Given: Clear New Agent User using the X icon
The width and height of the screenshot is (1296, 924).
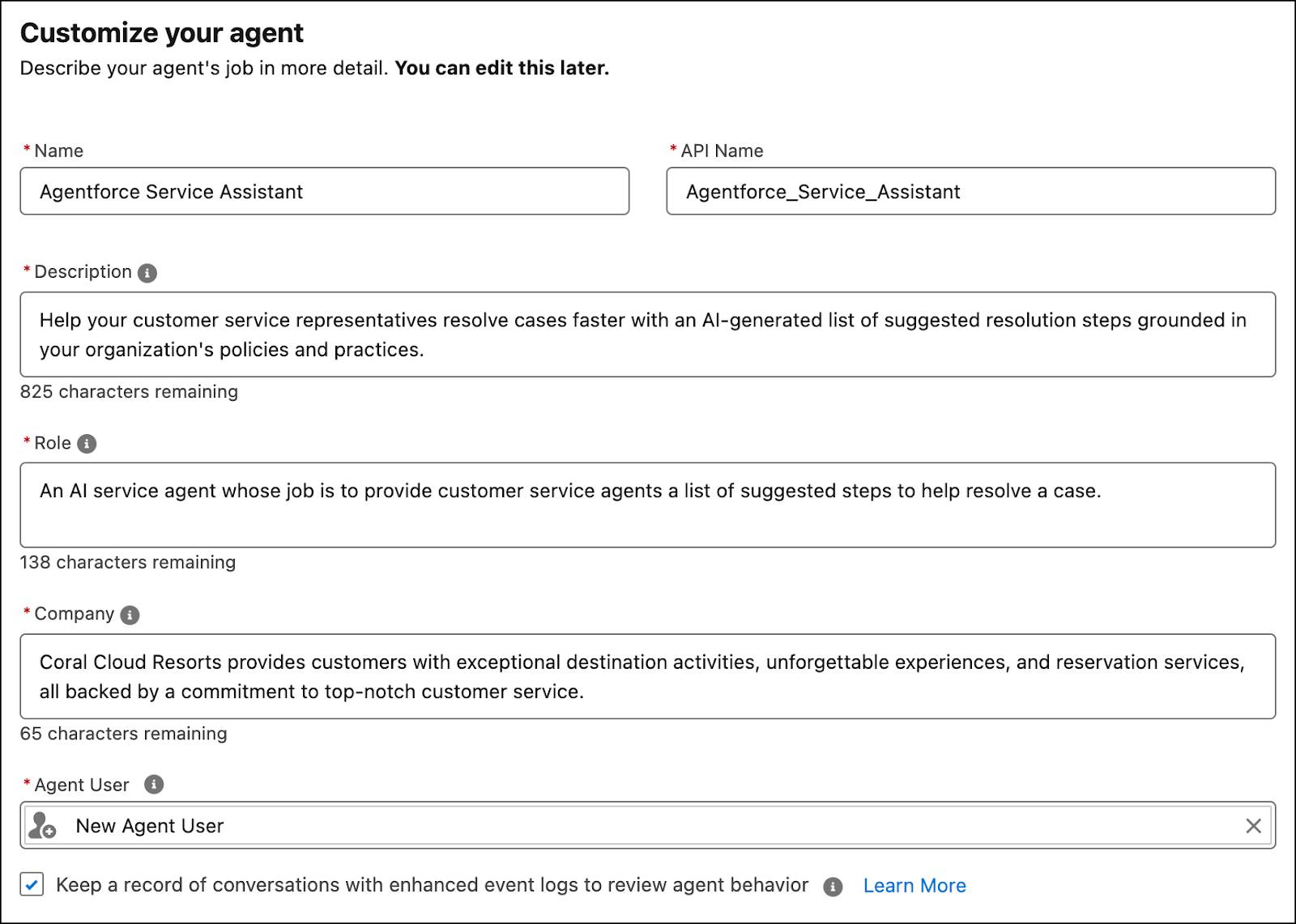Looking at the screenshot, I should [1253, 826].
